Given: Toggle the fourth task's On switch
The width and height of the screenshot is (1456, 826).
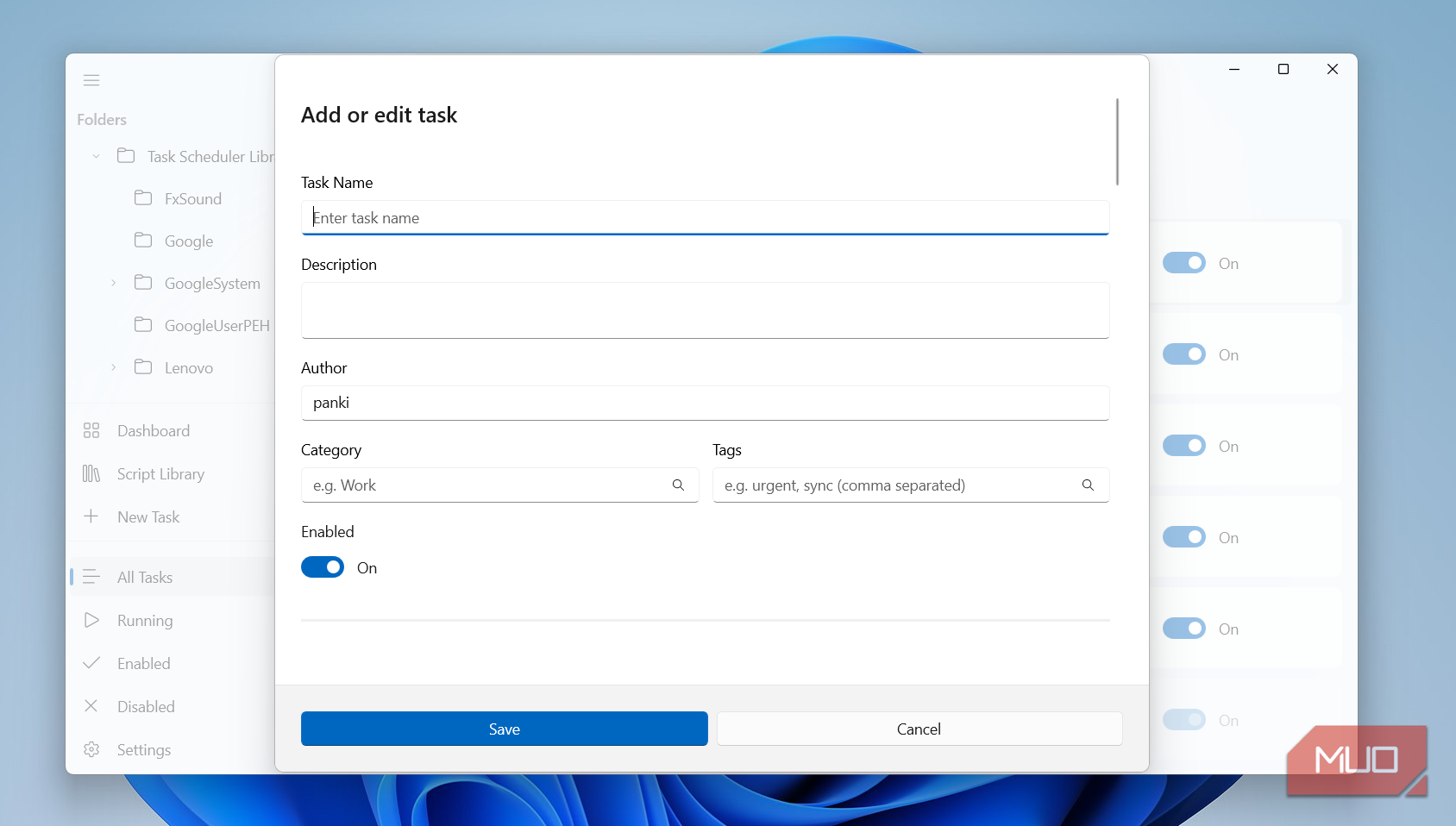Looking at the screenshot, I should pos(1184,537).
